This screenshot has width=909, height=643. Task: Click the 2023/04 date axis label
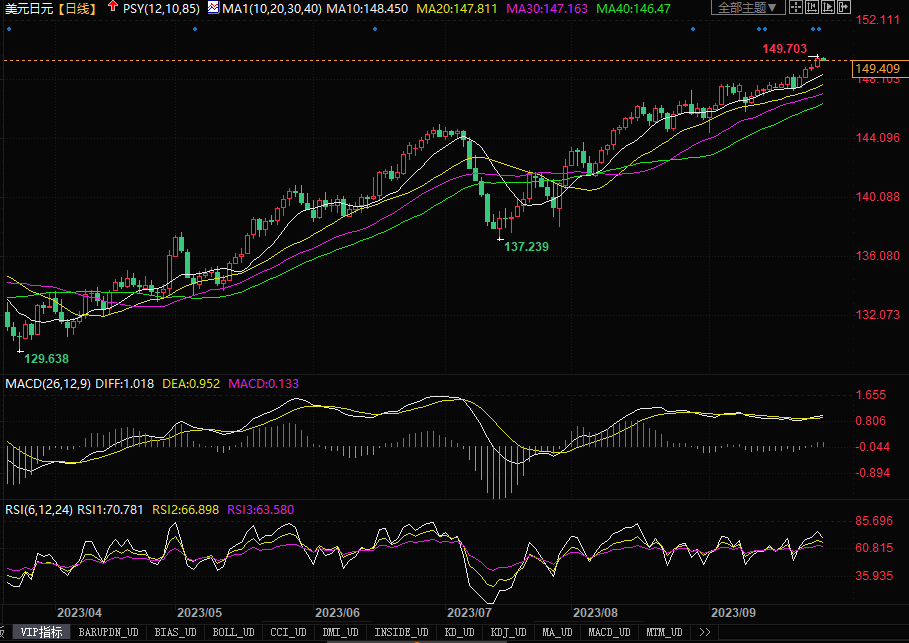point(79,613)
